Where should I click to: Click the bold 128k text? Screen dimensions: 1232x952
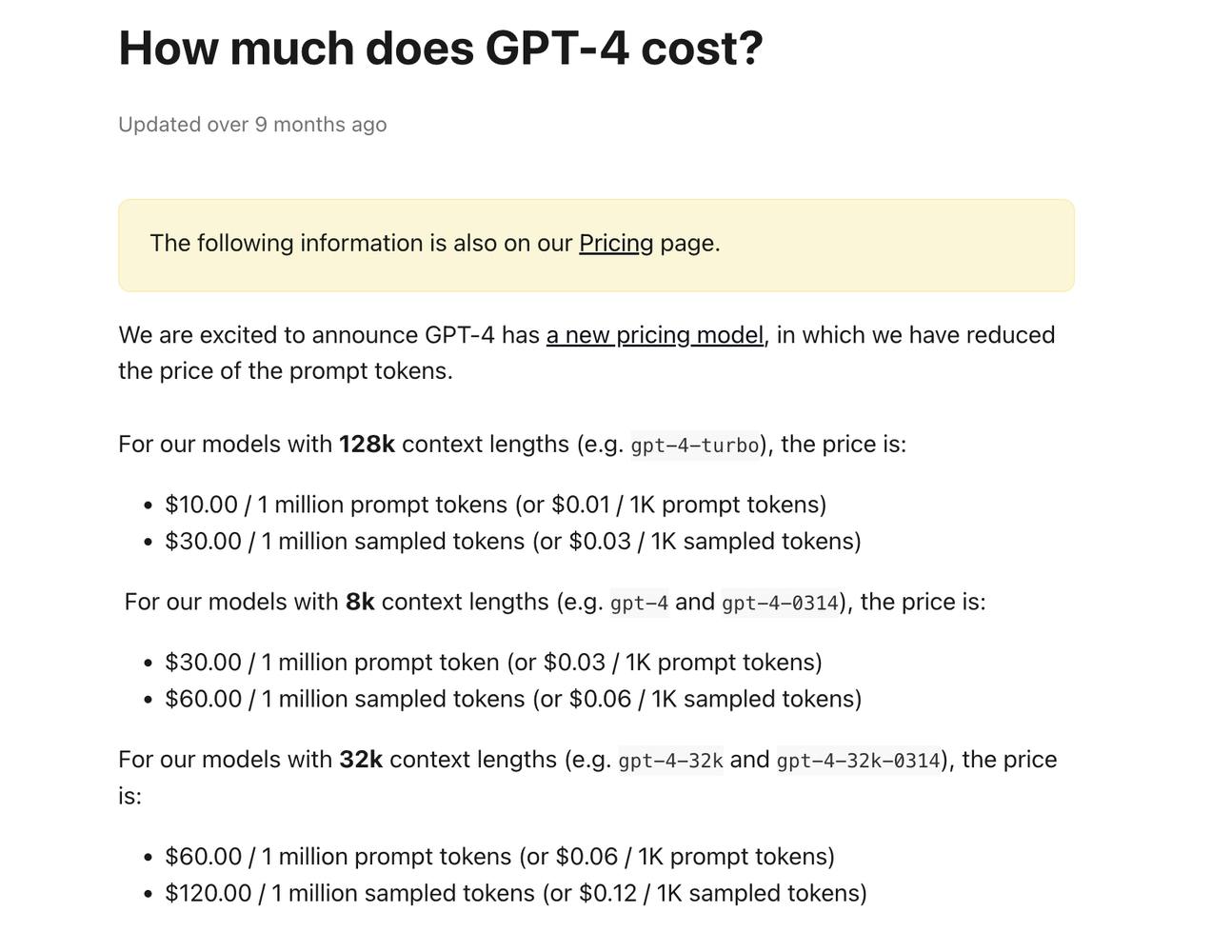[367, 445]
